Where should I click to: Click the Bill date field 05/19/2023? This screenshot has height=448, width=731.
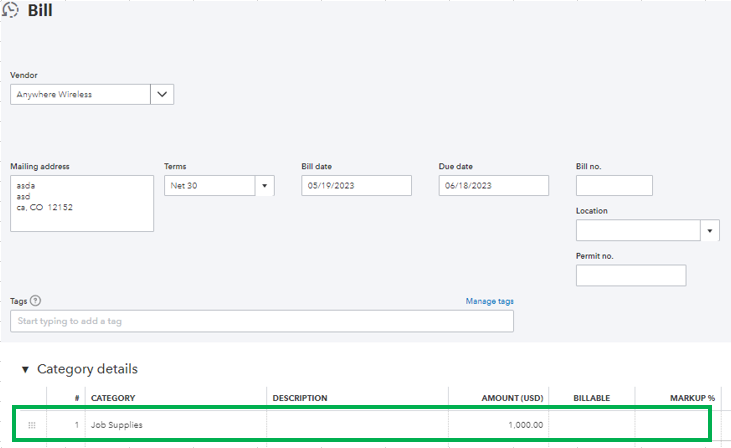click(x=356, y=186)
